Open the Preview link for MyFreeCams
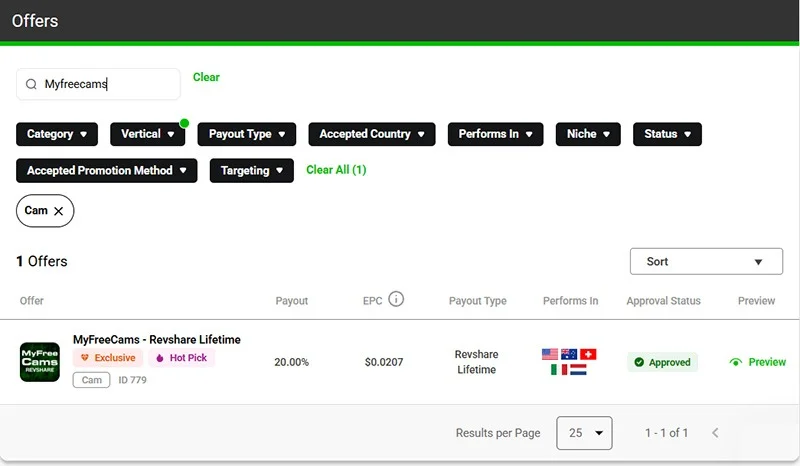The height and width of the screenshot is (466, 800). pos(758,362)
